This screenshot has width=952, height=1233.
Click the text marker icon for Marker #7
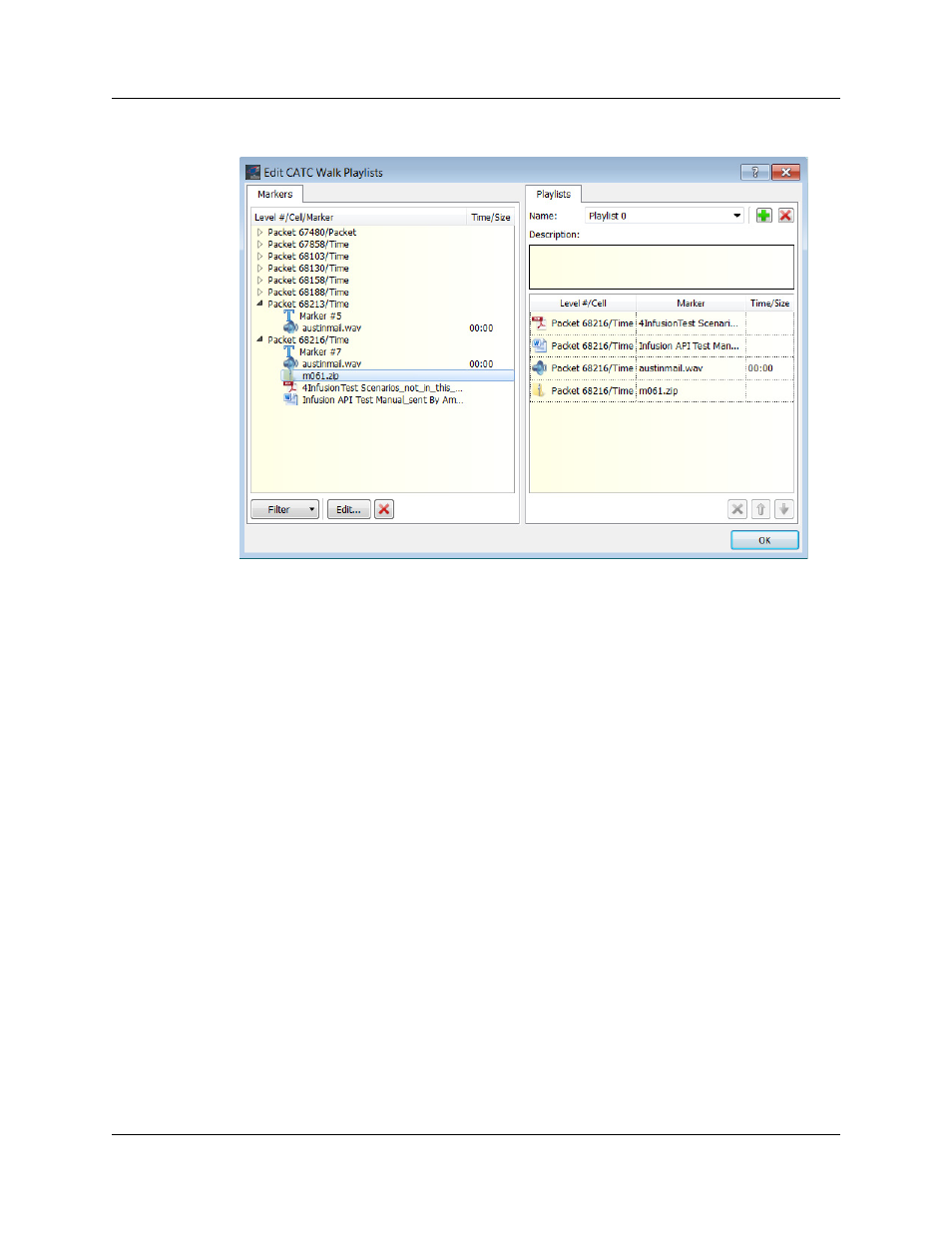[x=289, y=351]
